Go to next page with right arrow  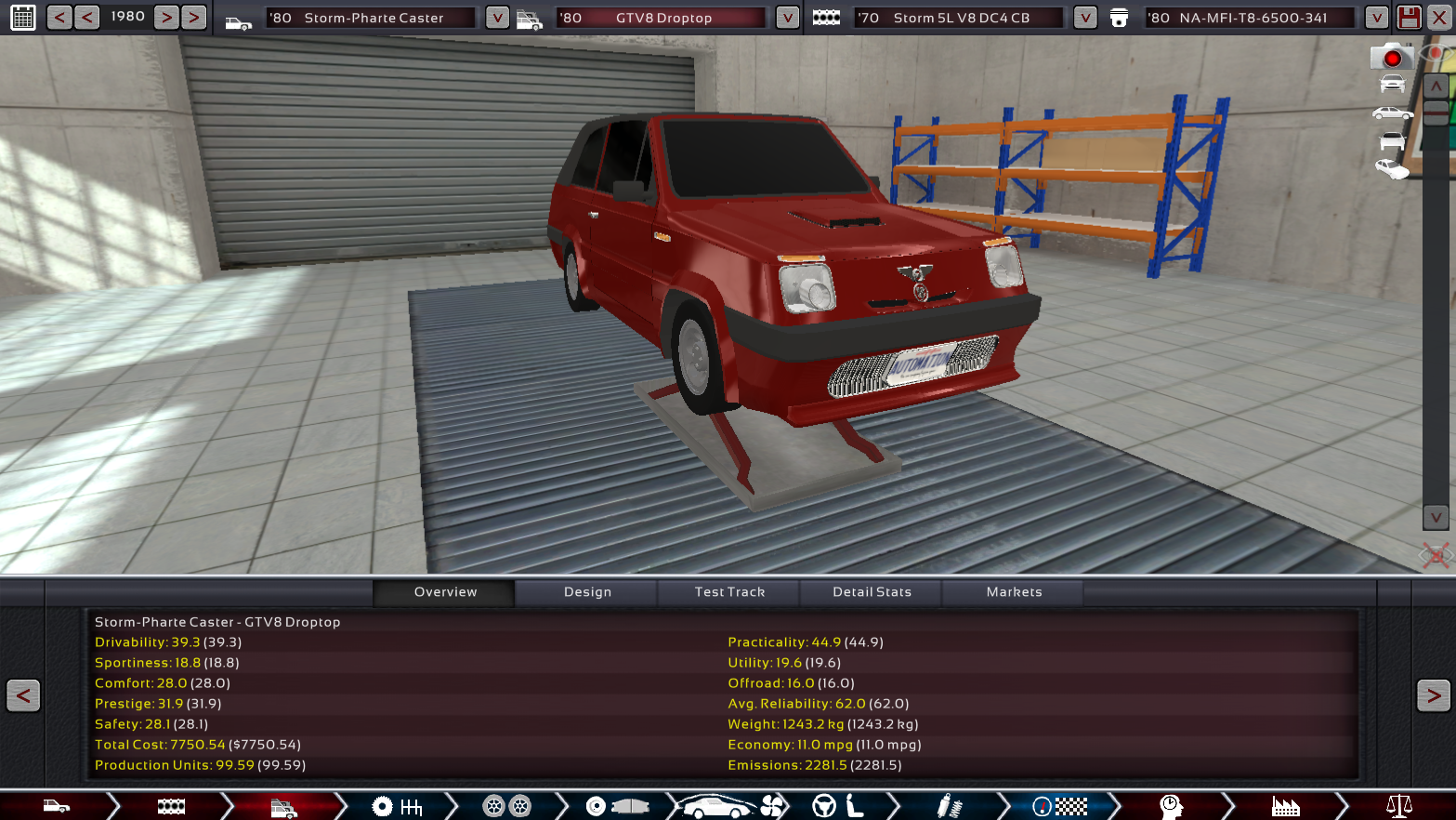pyautogui.click(x=1433, y=695)
